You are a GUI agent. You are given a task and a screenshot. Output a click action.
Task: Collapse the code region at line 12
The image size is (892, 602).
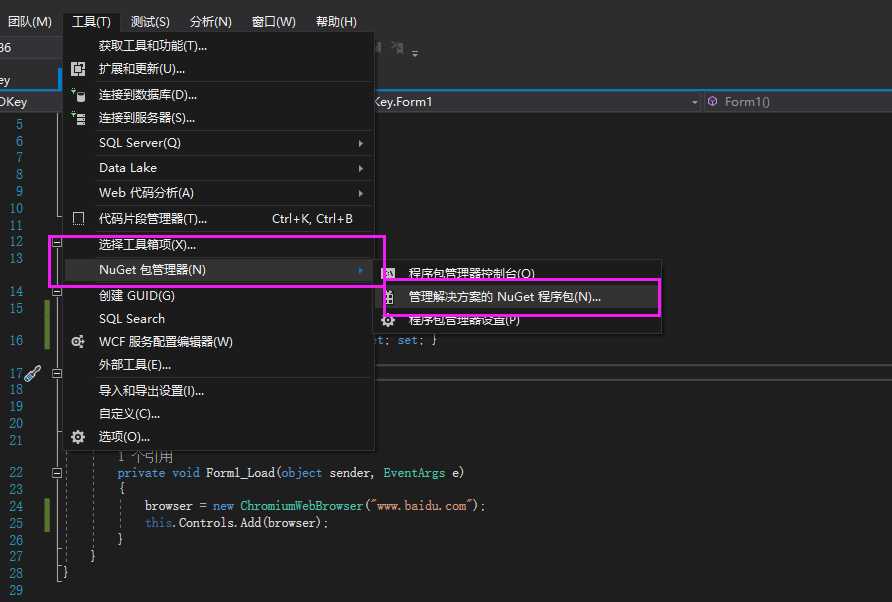[x=57, y=243]
